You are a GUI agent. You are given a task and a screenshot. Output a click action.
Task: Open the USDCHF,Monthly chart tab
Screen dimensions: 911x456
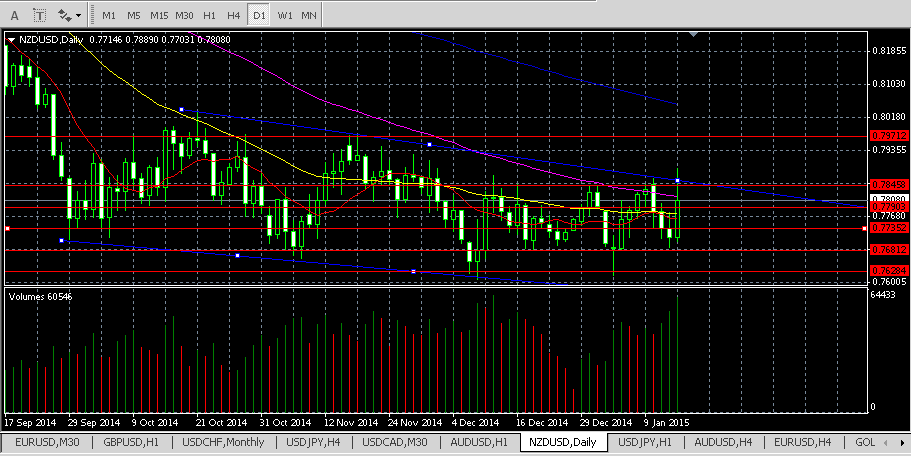pyautogui.click(x=223, y=442)
